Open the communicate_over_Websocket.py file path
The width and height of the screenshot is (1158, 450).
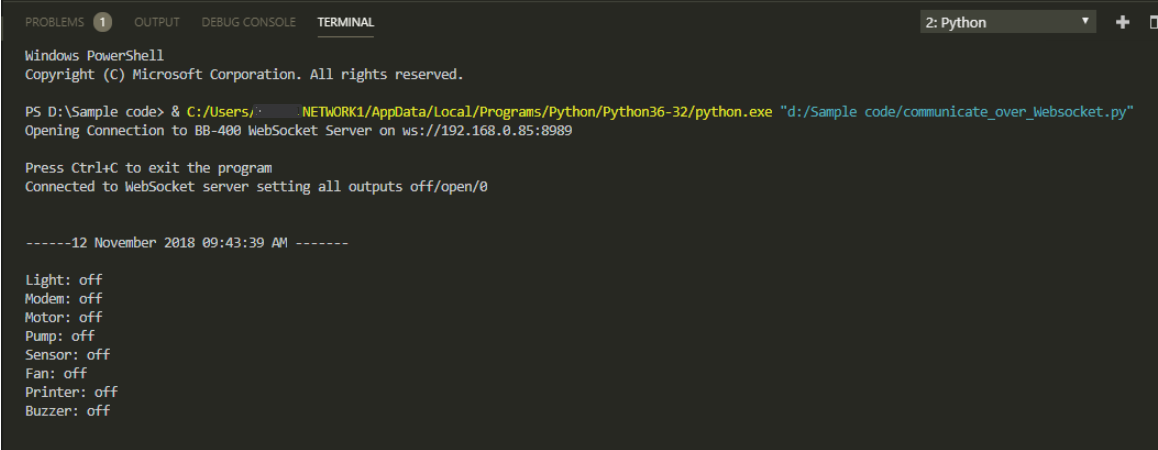[x=959, y=112]
